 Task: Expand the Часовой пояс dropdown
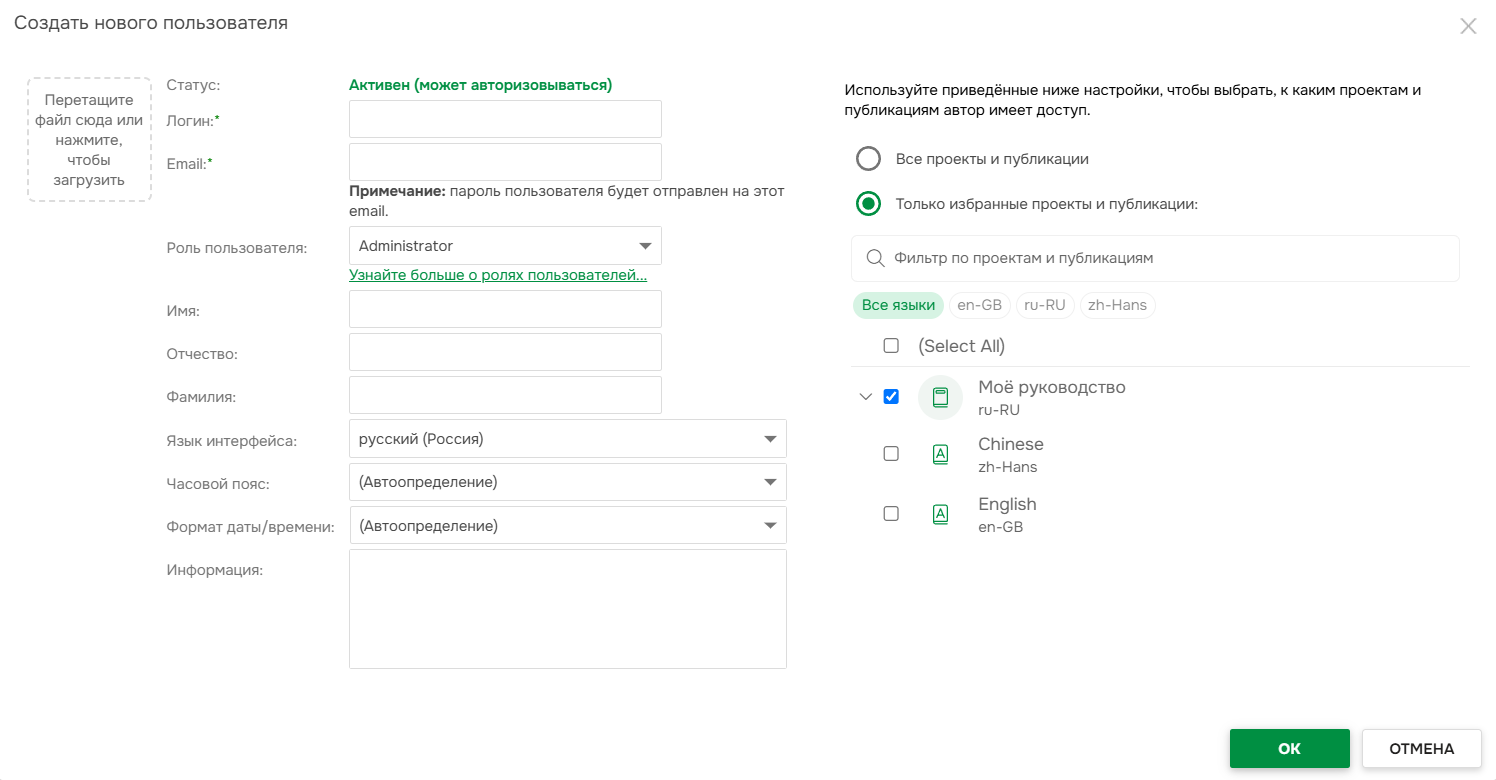(x=567, y=482)
